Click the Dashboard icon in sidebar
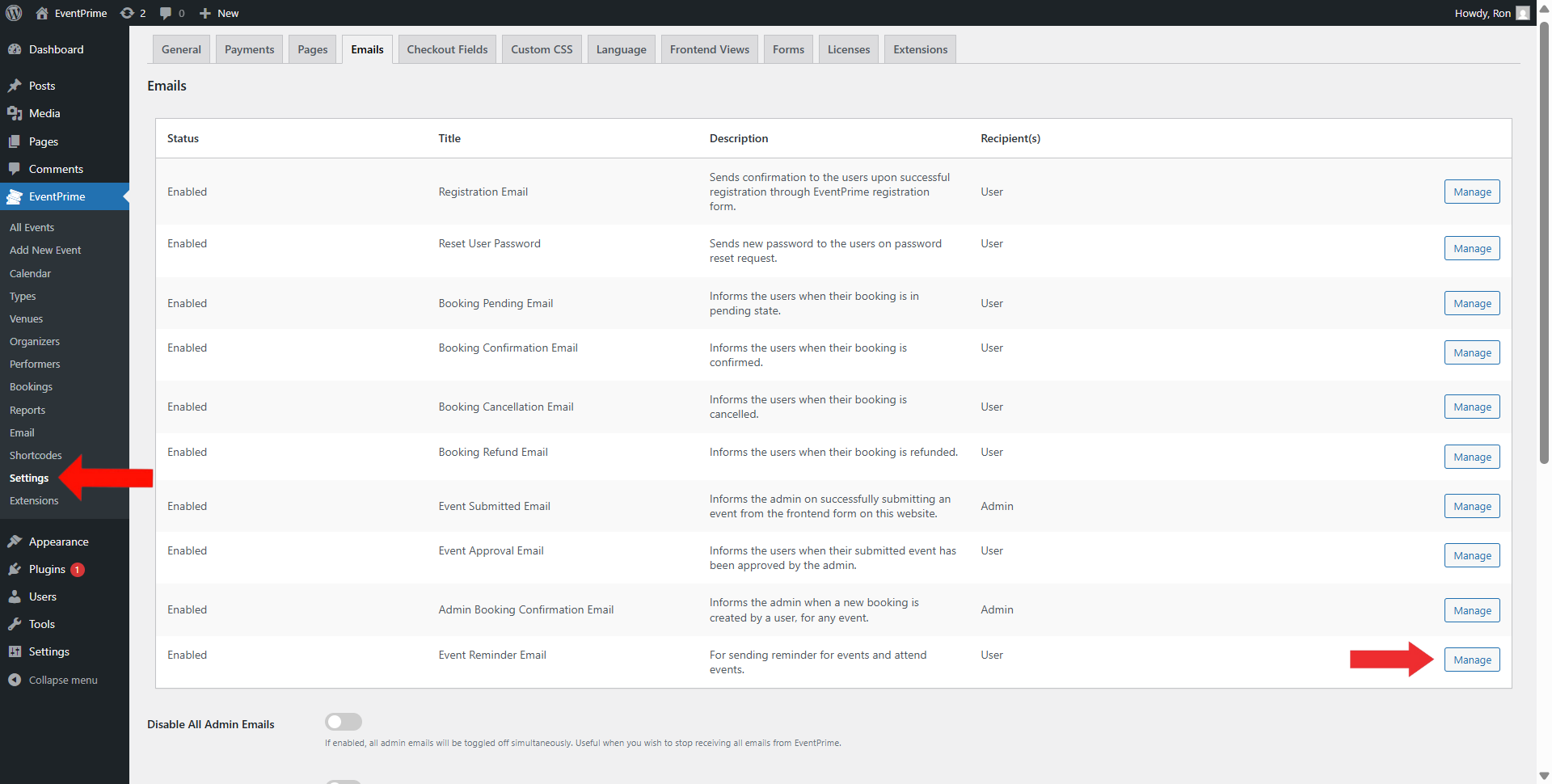Viewport: 1552px width, 784px height. (15, 49)
